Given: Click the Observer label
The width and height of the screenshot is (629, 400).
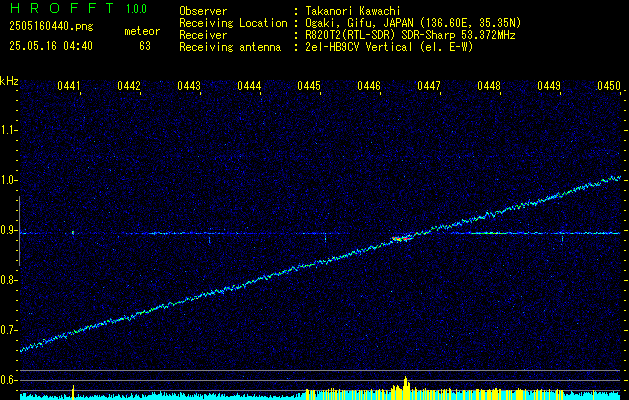Looking at the screenshot, I should pyautogui.click(x=203, y=11).
